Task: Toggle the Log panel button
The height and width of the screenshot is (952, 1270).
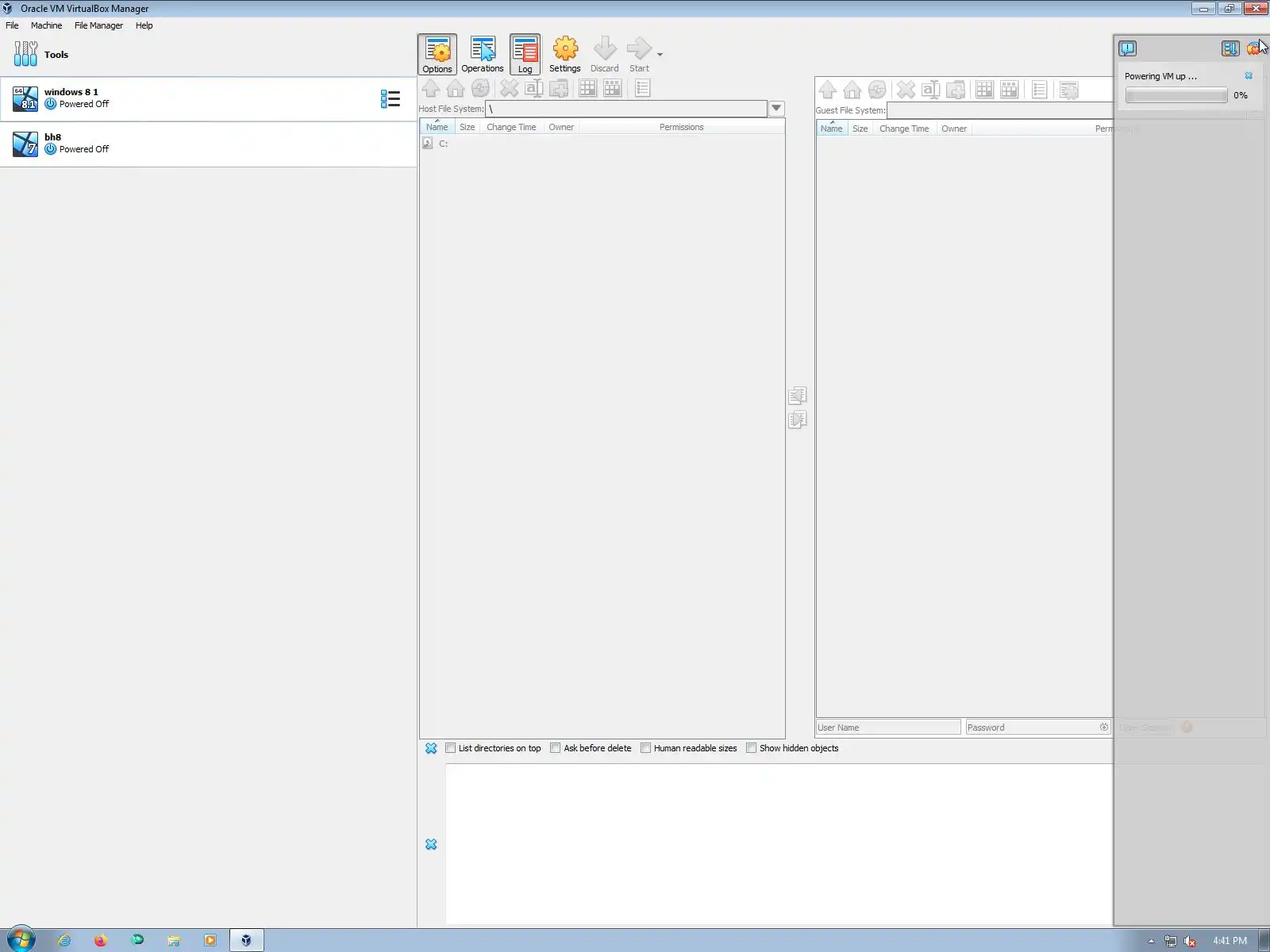Action: point(525,54)
